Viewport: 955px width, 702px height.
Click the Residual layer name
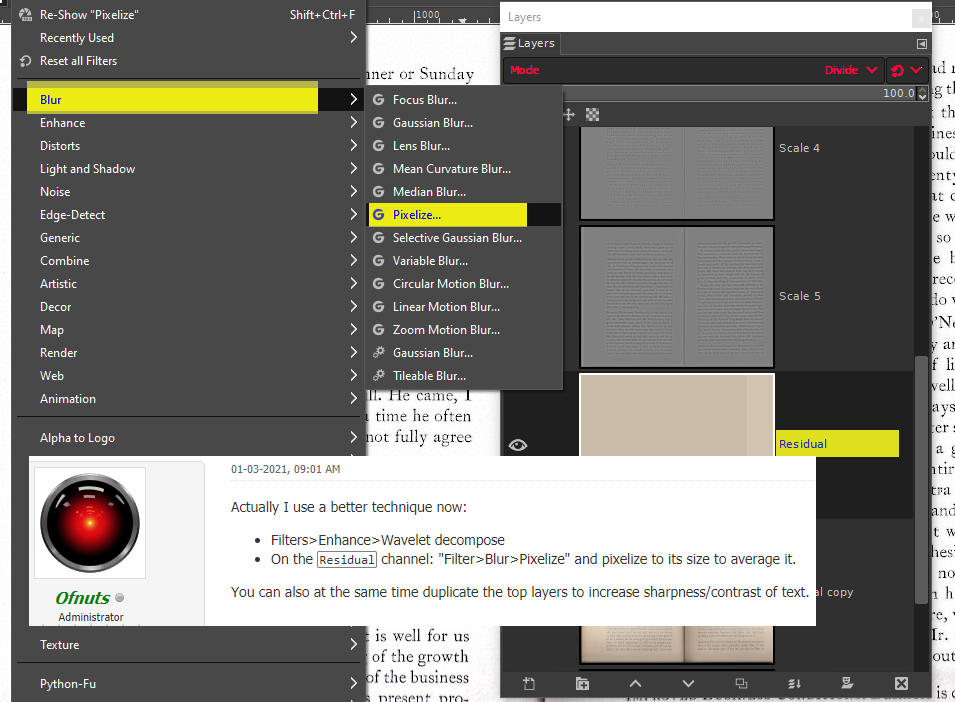[802, 444]
